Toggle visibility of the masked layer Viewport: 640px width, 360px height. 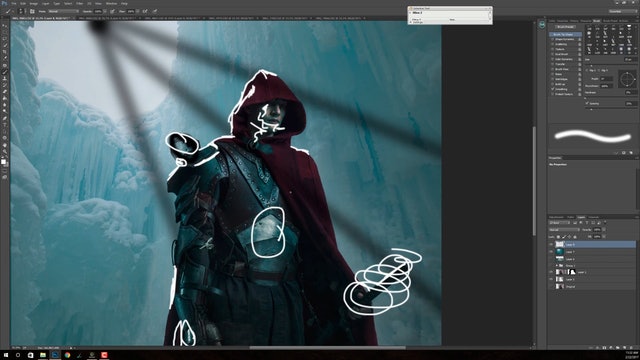click(551, 272)
